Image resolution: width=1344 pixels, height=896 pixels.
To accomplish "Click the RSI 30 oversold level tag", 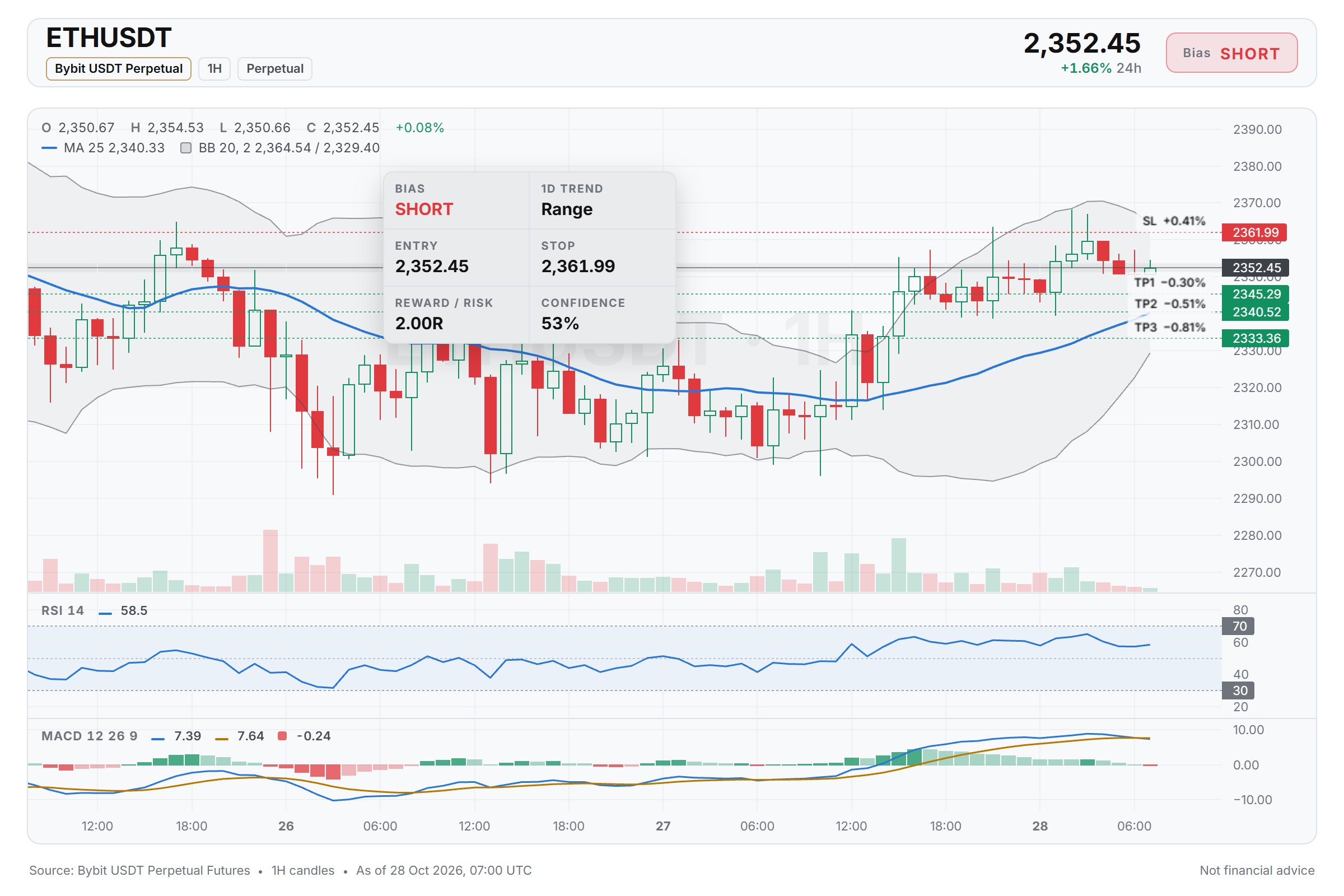I will (1238, 690).
